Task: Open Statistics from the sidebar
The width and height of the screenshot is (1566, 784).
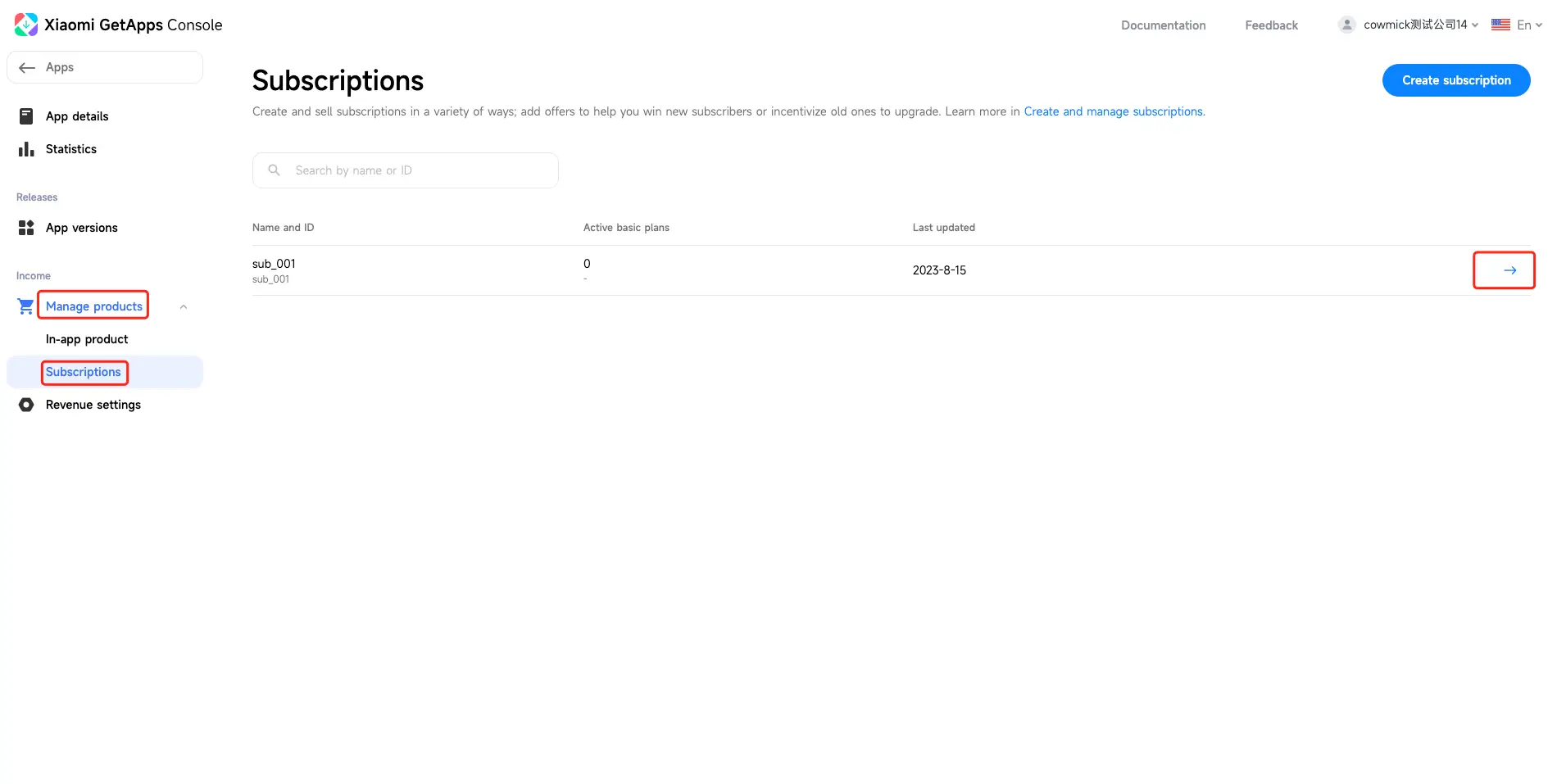Action: 71,149
